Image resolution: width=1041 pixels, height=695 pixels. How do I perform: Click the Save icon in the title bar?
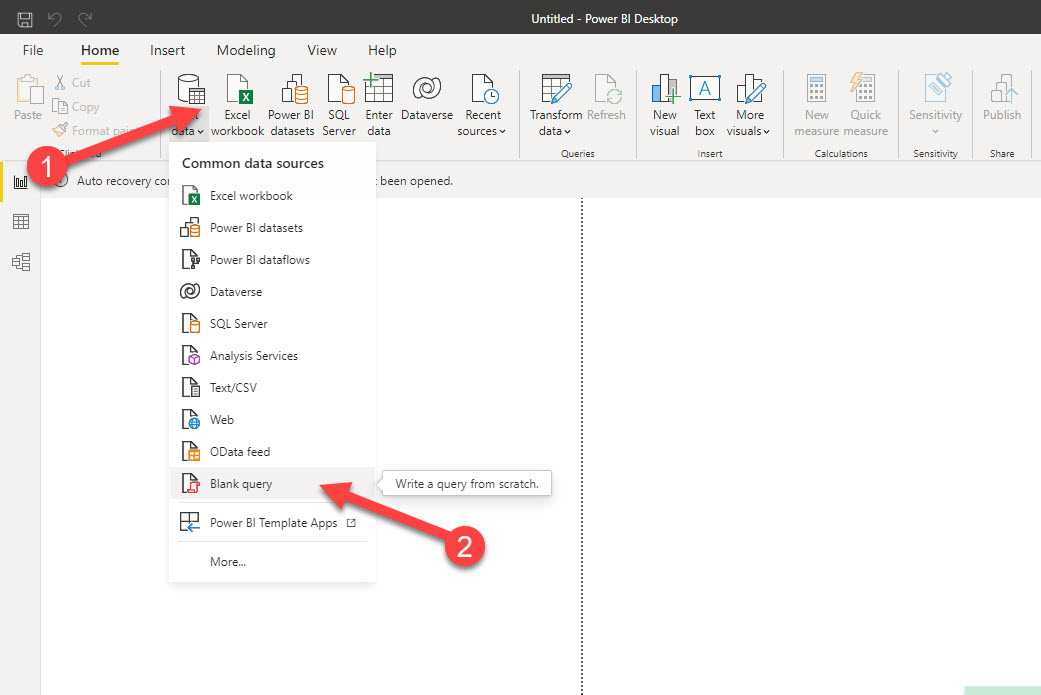click(25, 19)
